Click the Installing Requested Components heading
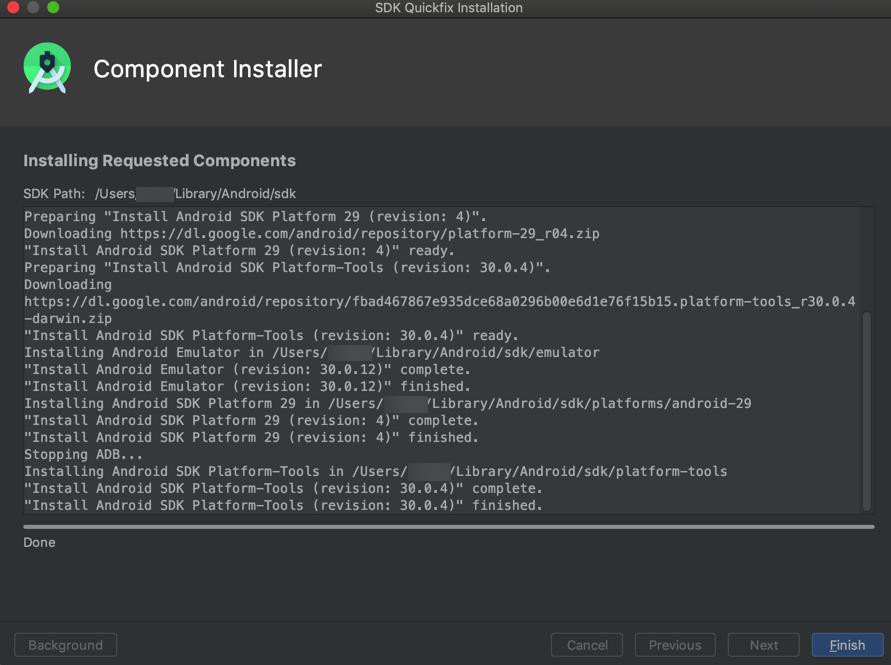Image resolution: width=891 pixels, height=665 pixels. point(160,161)
